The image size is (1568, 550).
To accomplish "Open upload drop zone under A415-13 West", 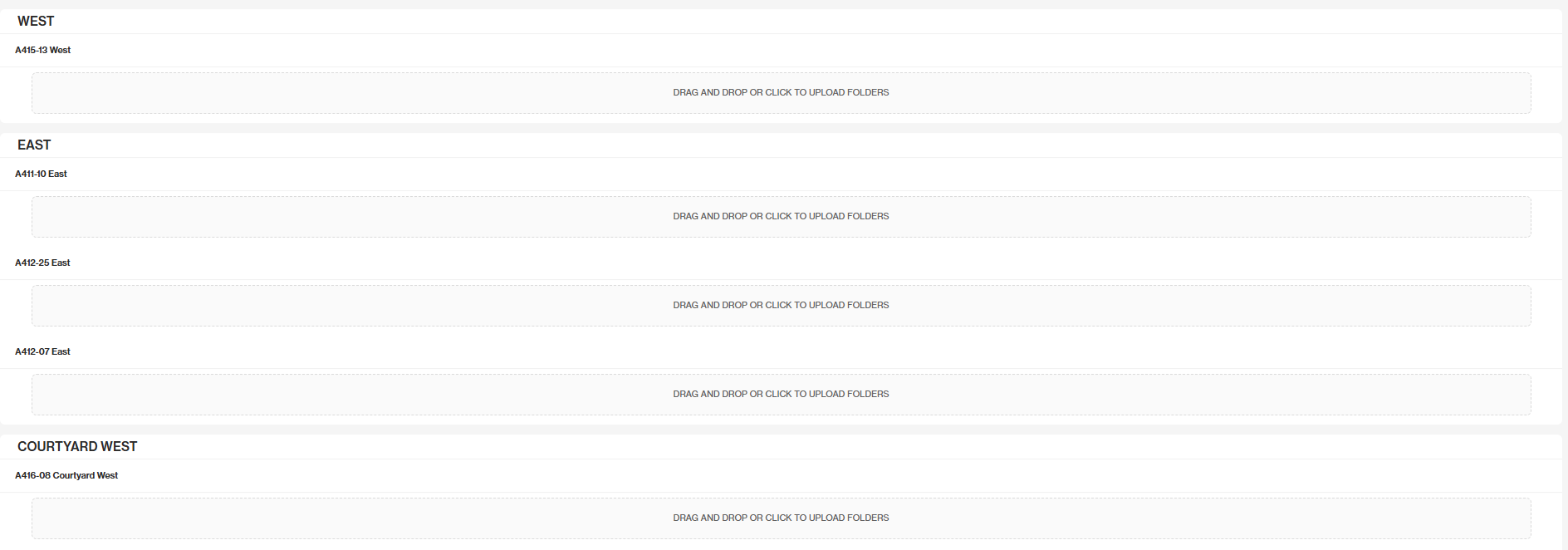I will coord(781,93).
